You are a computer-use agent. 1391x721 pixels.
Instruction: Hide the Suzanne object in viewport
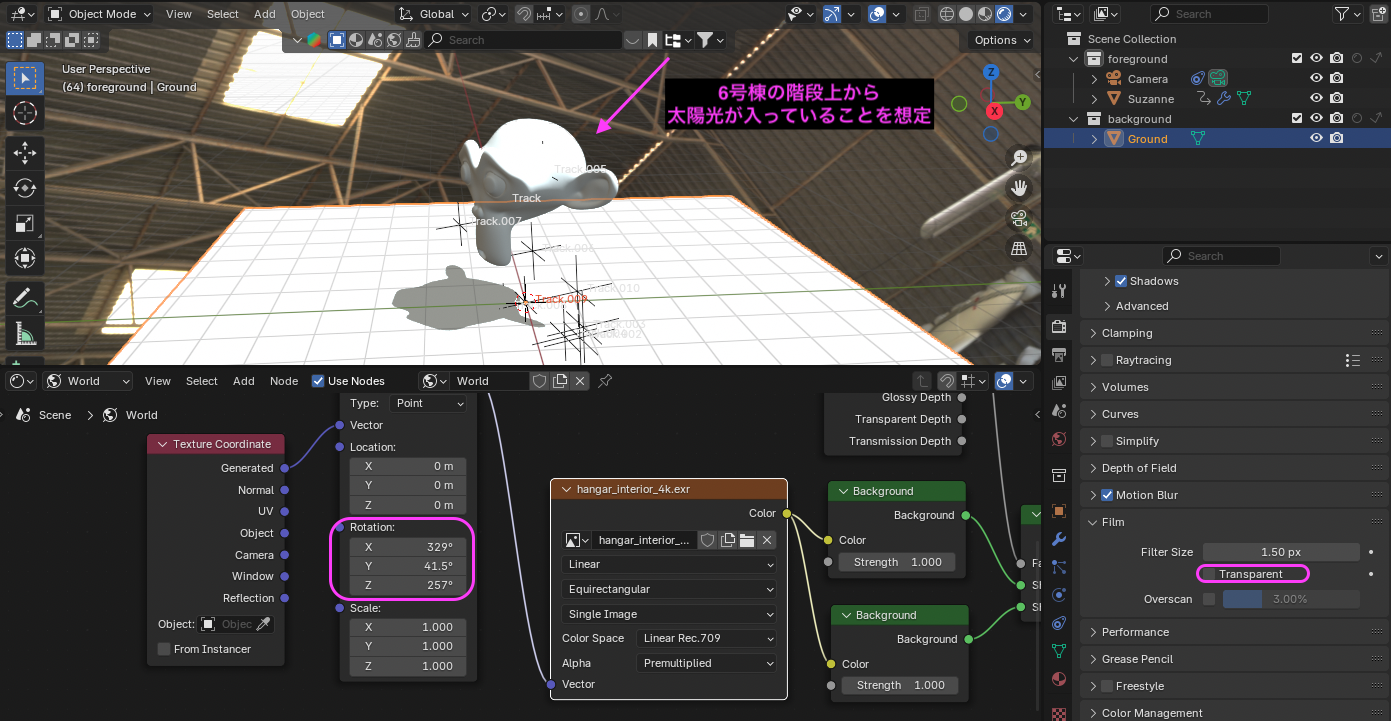point(1317,99)
